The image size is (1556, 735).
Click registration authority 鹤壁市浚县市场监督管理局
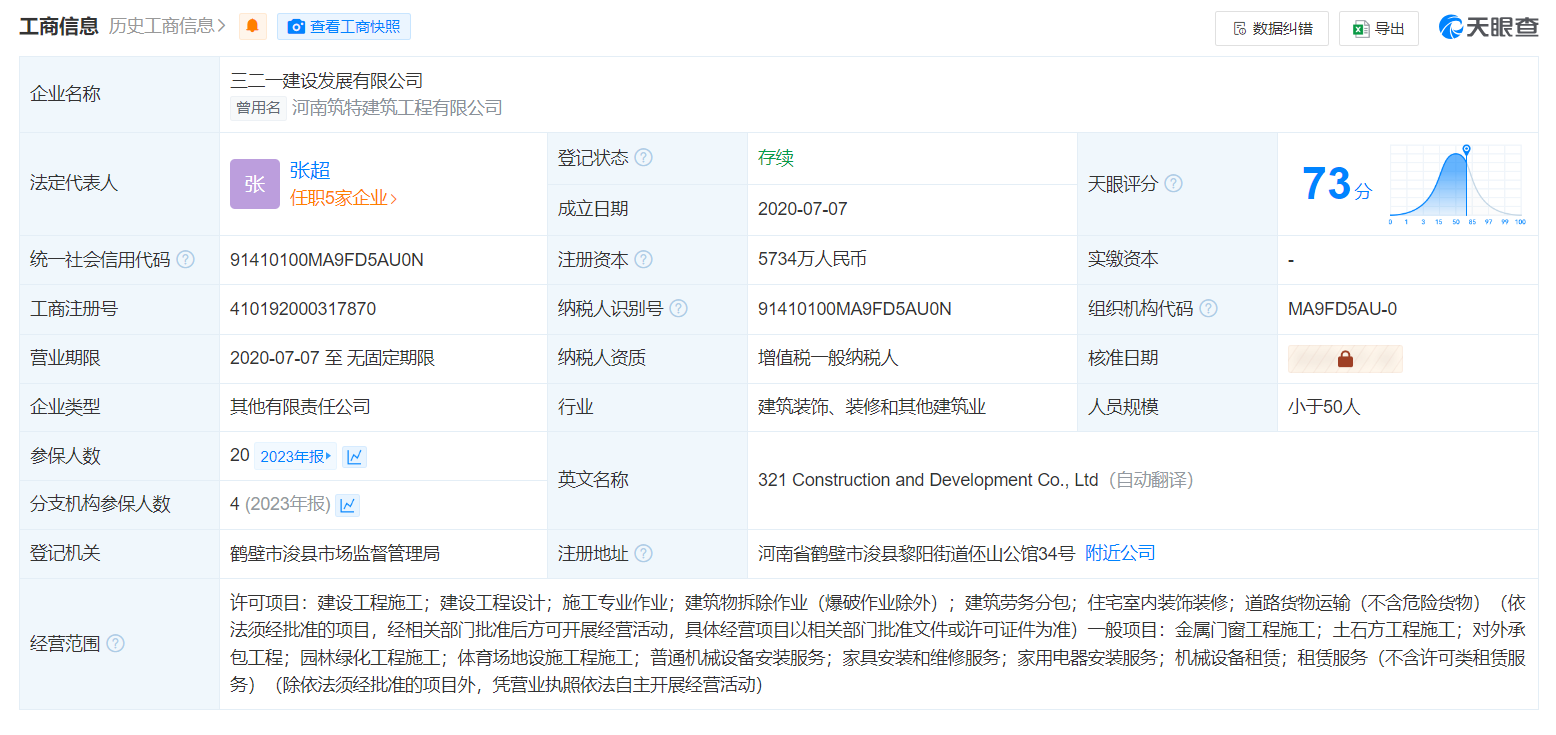[x=335, y=553]
